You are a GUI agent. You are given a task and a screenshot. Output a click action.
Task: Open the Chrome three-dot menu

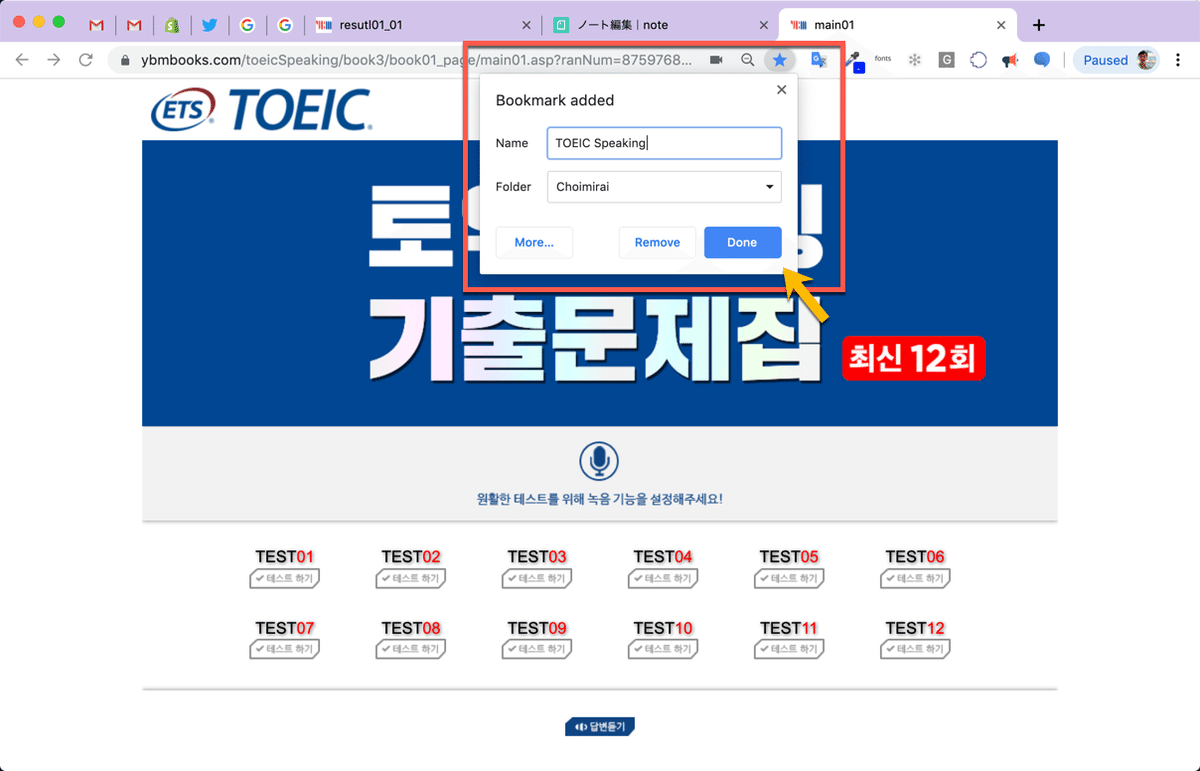pyautogui.click(x=1178, y=60)
